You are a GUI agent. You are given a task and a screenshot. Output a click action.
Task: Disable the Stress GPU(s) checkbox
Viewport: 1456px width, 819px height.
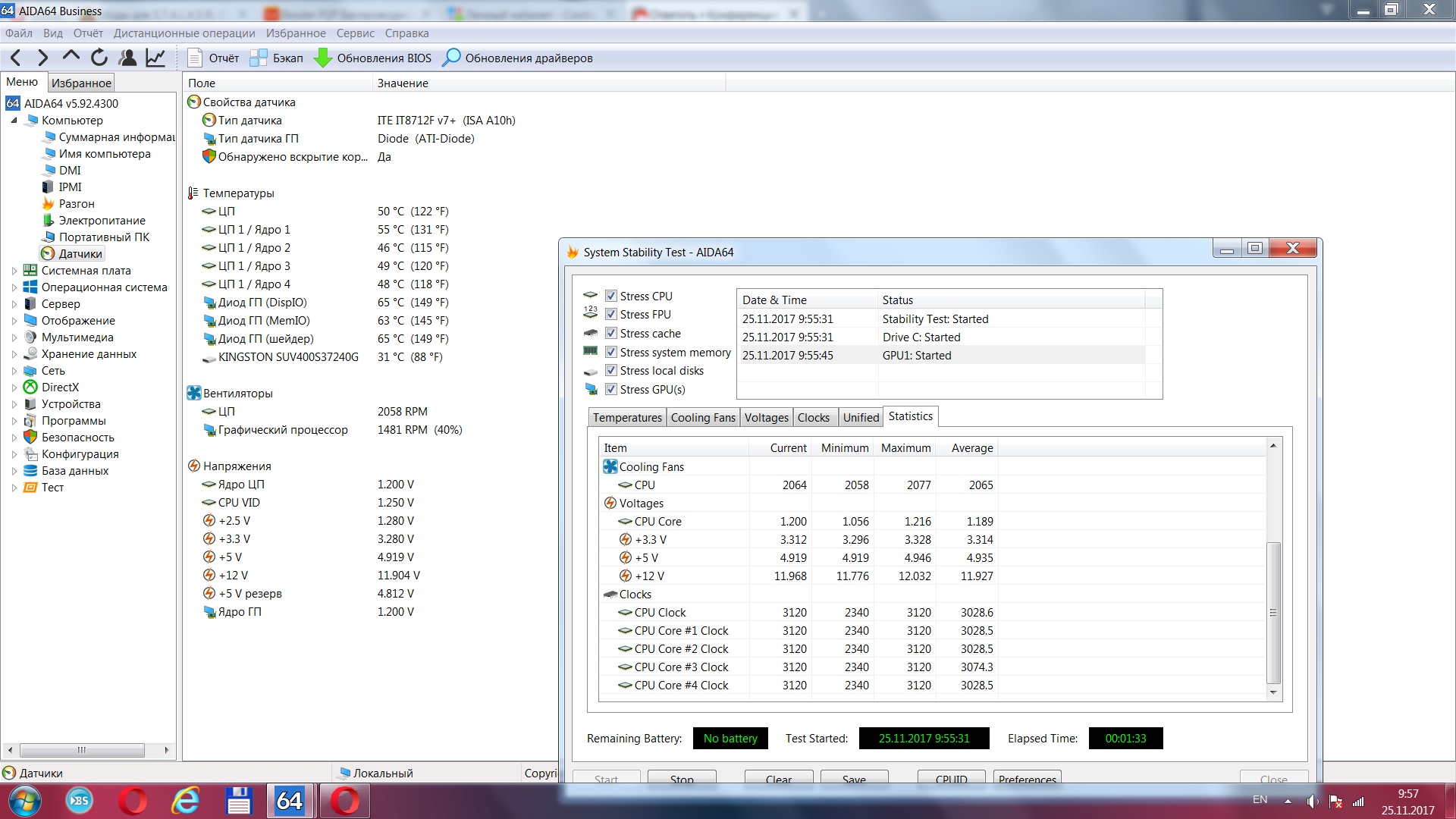tap(611, 389)
